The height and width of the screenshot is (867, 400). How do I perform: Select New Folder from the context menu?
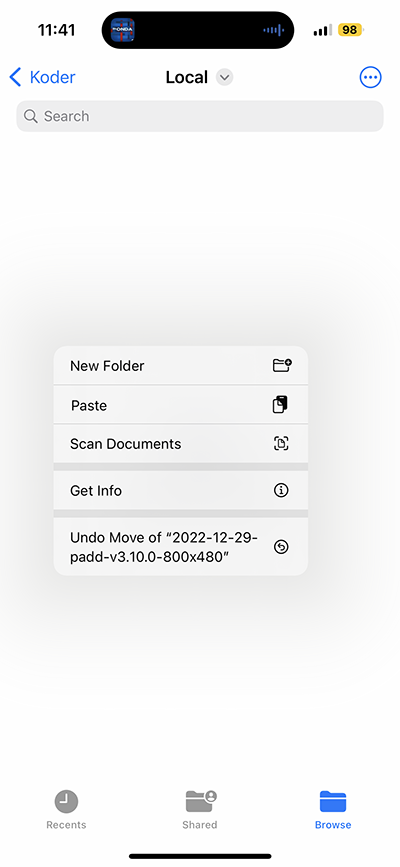pyautogui.click(x=180, y=365)
